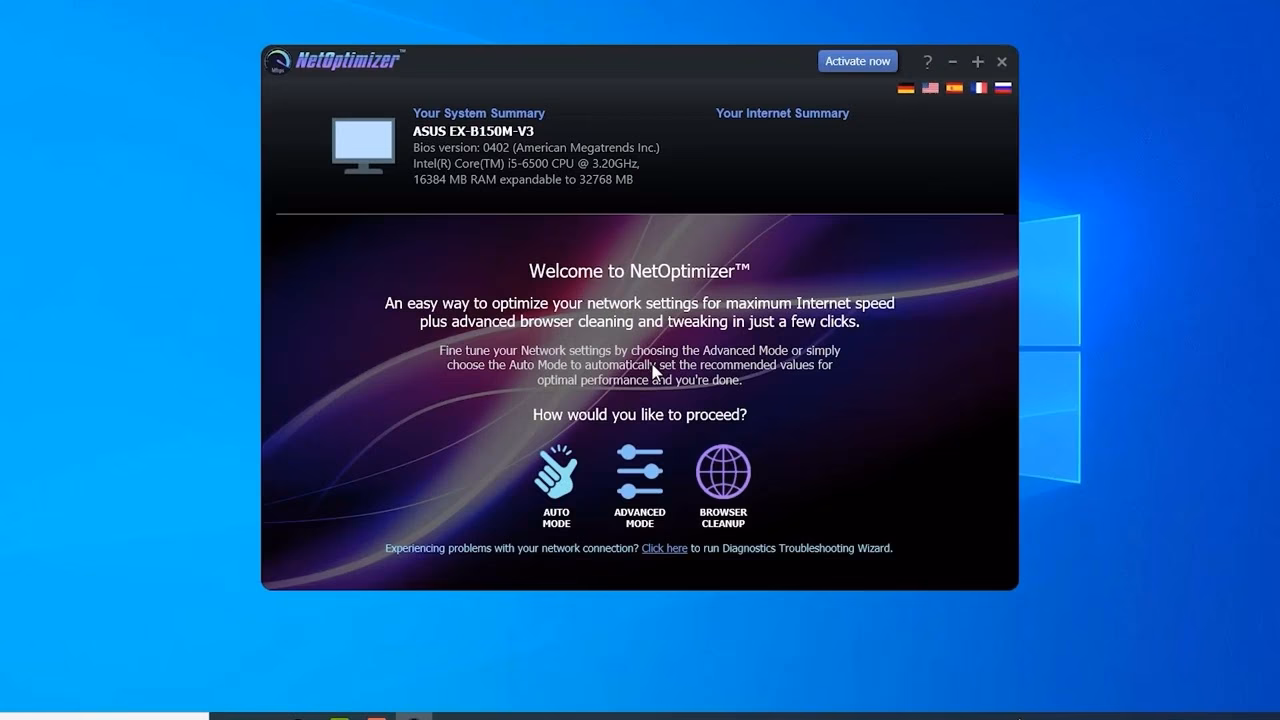Maximize NetOptimizer with plus button
This screenshot has width=1280, height=720.
(x=977, y=61)
